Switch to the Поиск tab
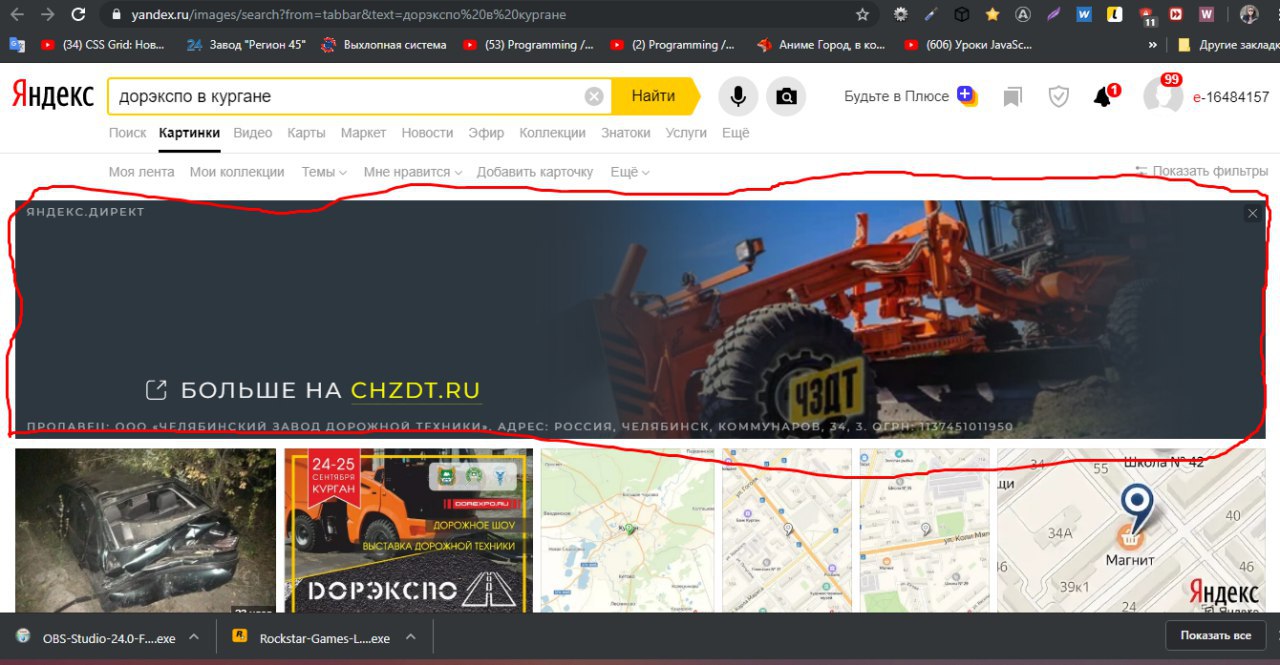Image resolution: width=1280 pixels, height=665 pixels. pyautogui.click(x=127, y=132)
